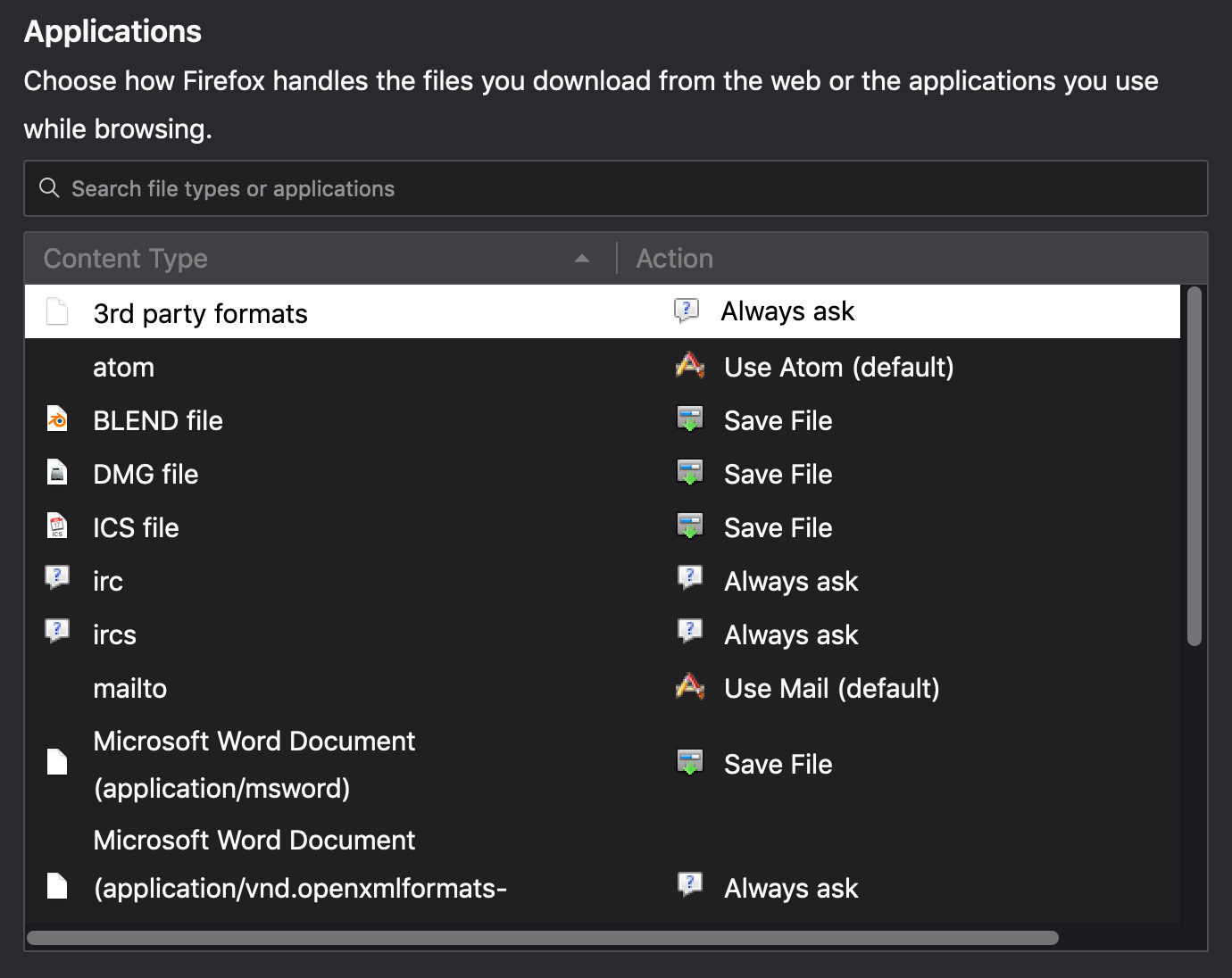The image size is (1232, 978).
Task: Select the mailto content type row
Action: pos(130,688)
